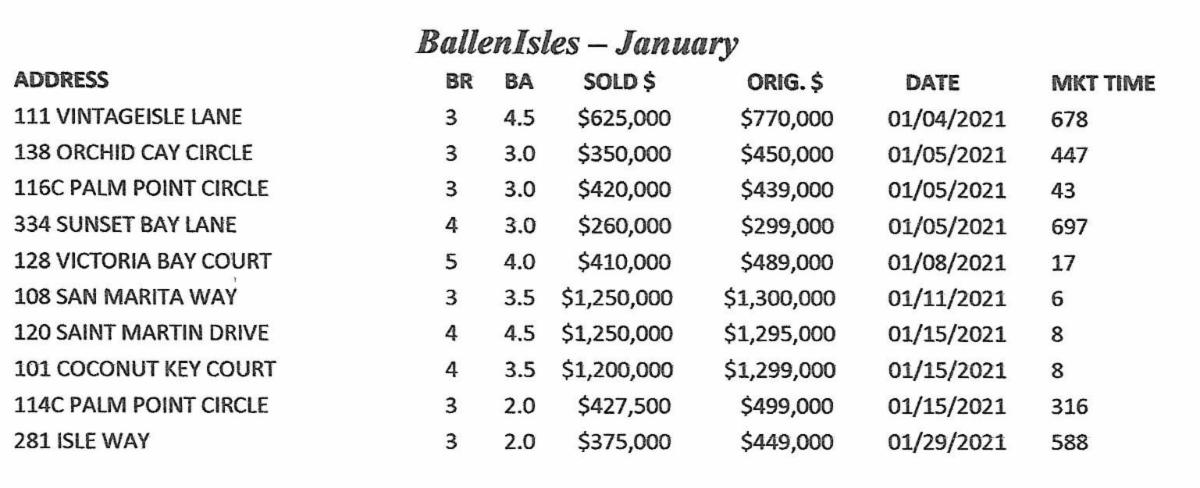Select the 281 Isle Way address
The height and width of the screenshot is (488, 1200).
point(82,440)
